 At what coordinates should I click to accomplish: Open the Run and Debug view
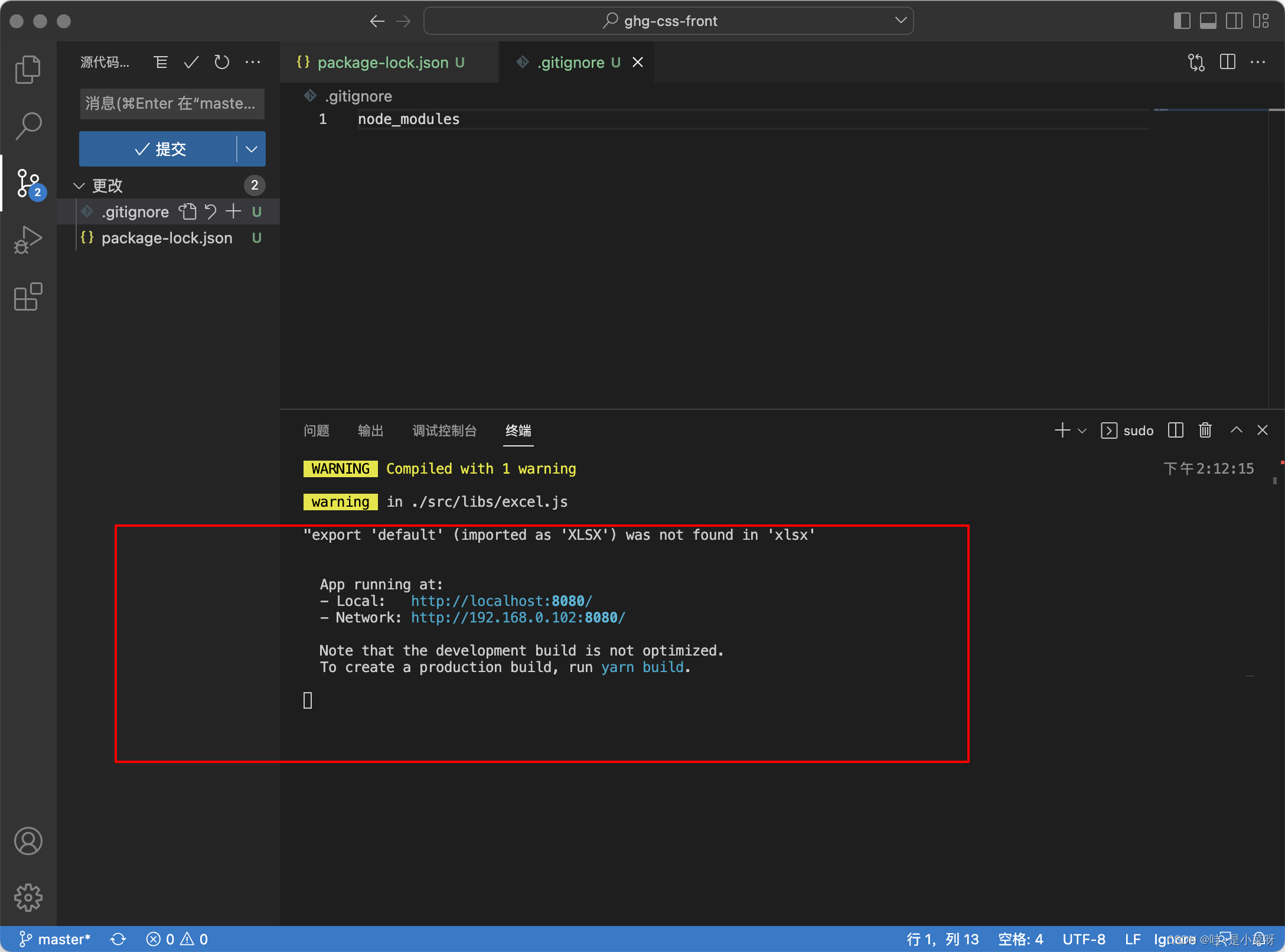point(28,239)
